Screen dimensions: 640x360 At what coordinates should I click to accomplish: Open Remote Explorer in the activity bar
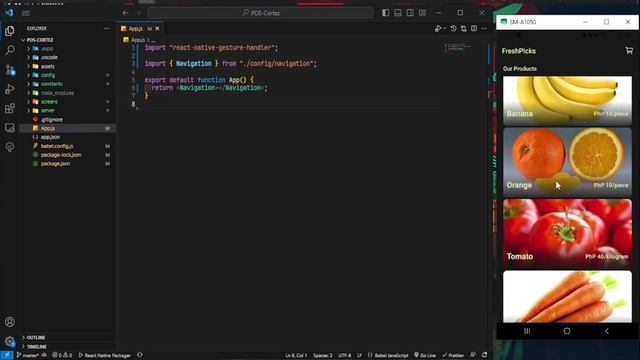pyautogui.click(x=9, y=128)
